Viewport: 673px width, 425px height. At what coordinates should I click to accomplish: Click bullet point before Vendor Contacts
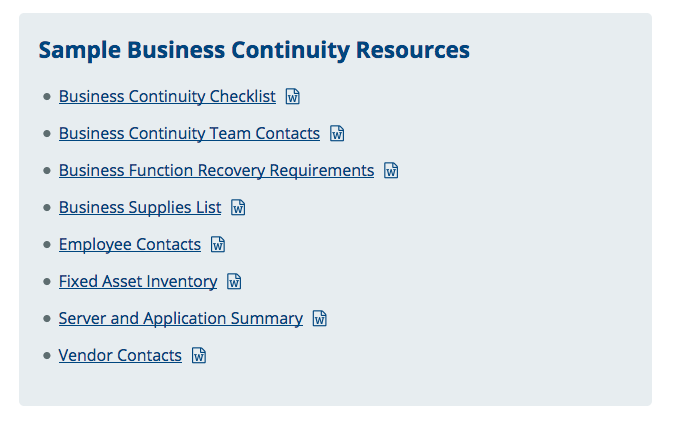[x=47, y=355]
